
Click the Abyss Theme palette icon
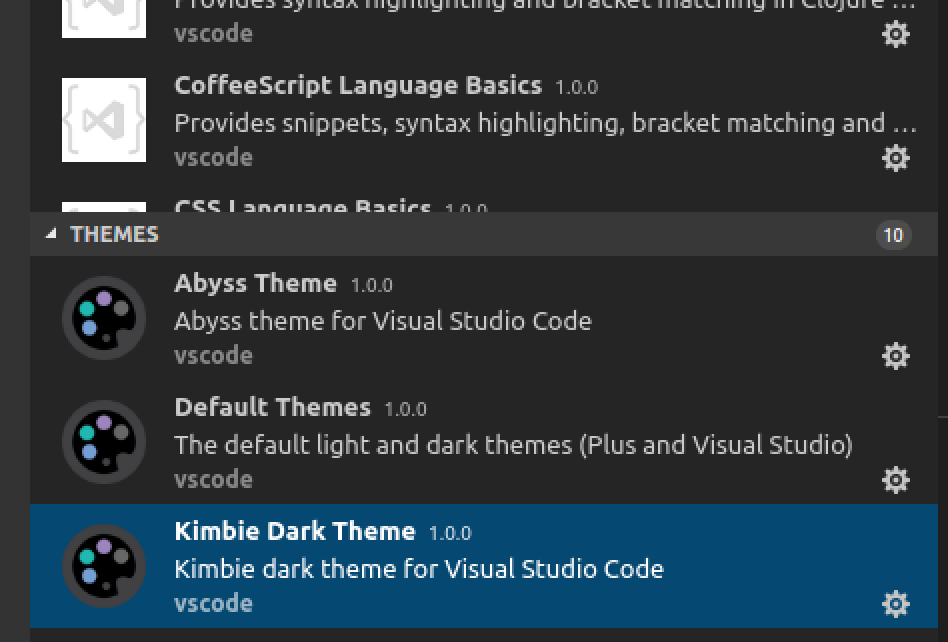click(x=103, y=318)
